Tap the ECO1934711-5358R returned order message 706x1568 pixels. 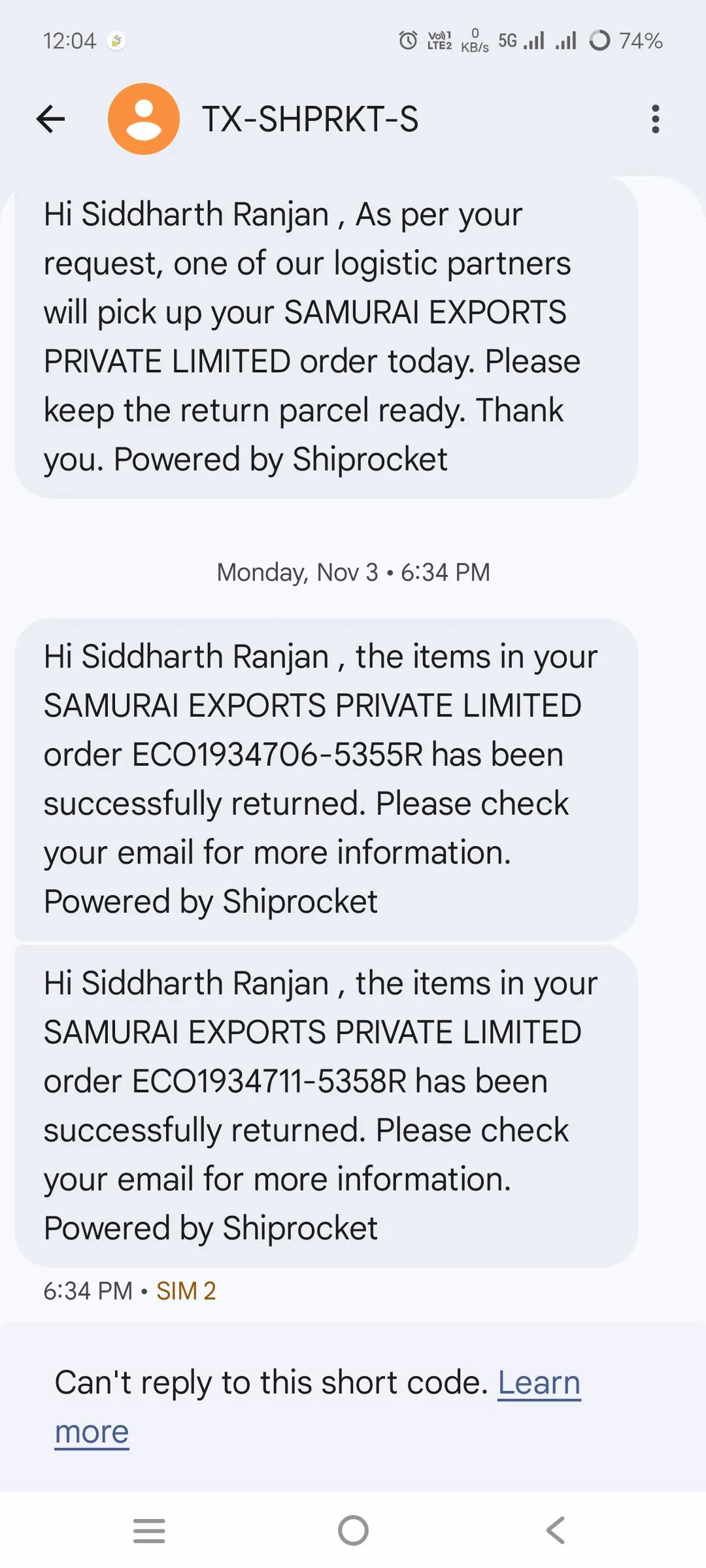click(326, 1105)
